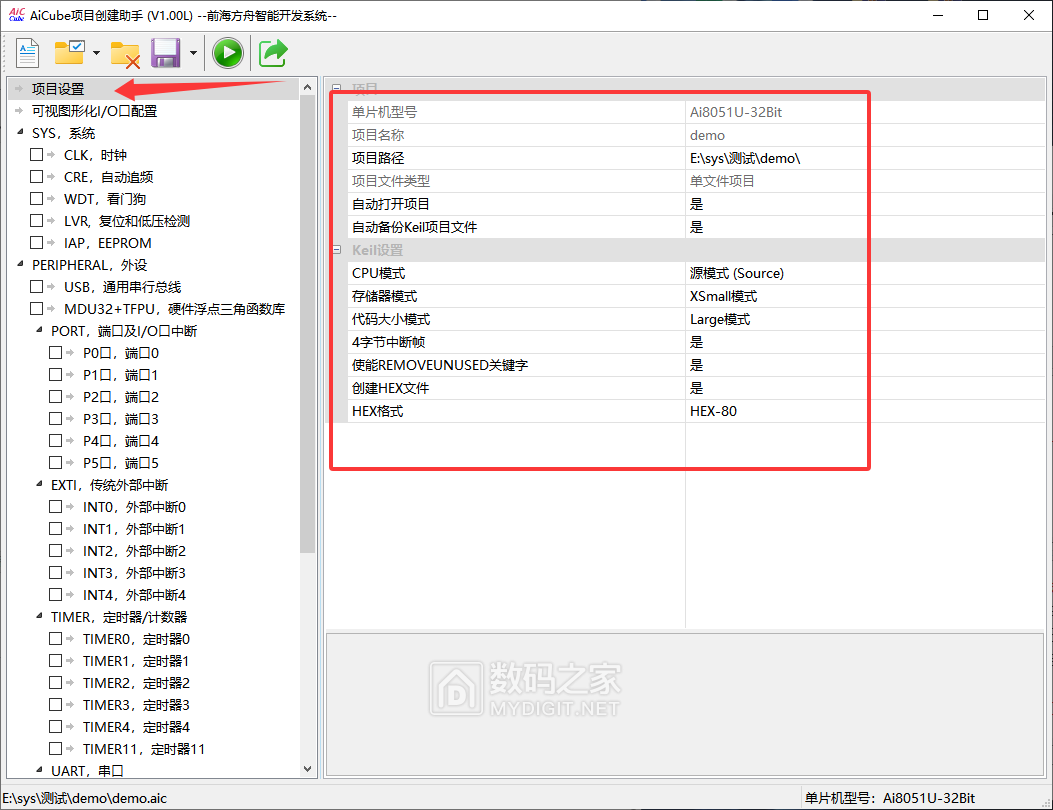The width and height of the screenshot is (1053, 810).
Task: Open the dropdown arrow beside save icon
Action: coord(192,53)
